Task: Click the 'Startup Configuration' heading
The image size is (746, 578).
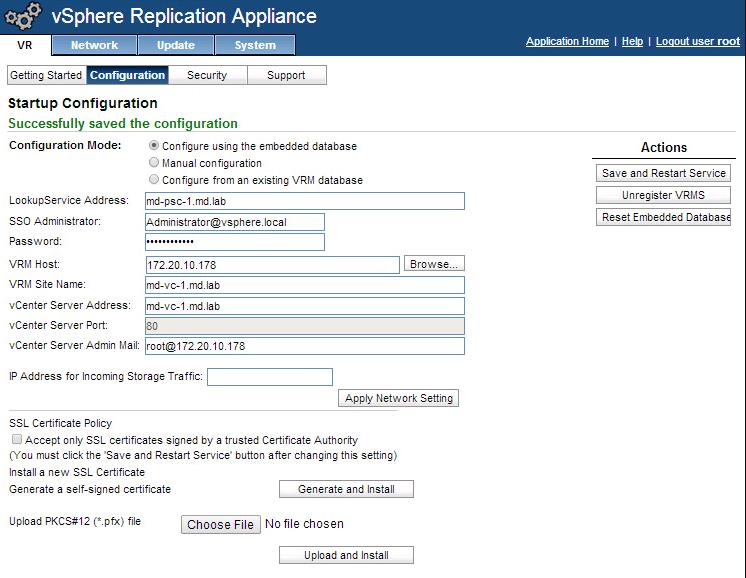Action: coord(83,103)
